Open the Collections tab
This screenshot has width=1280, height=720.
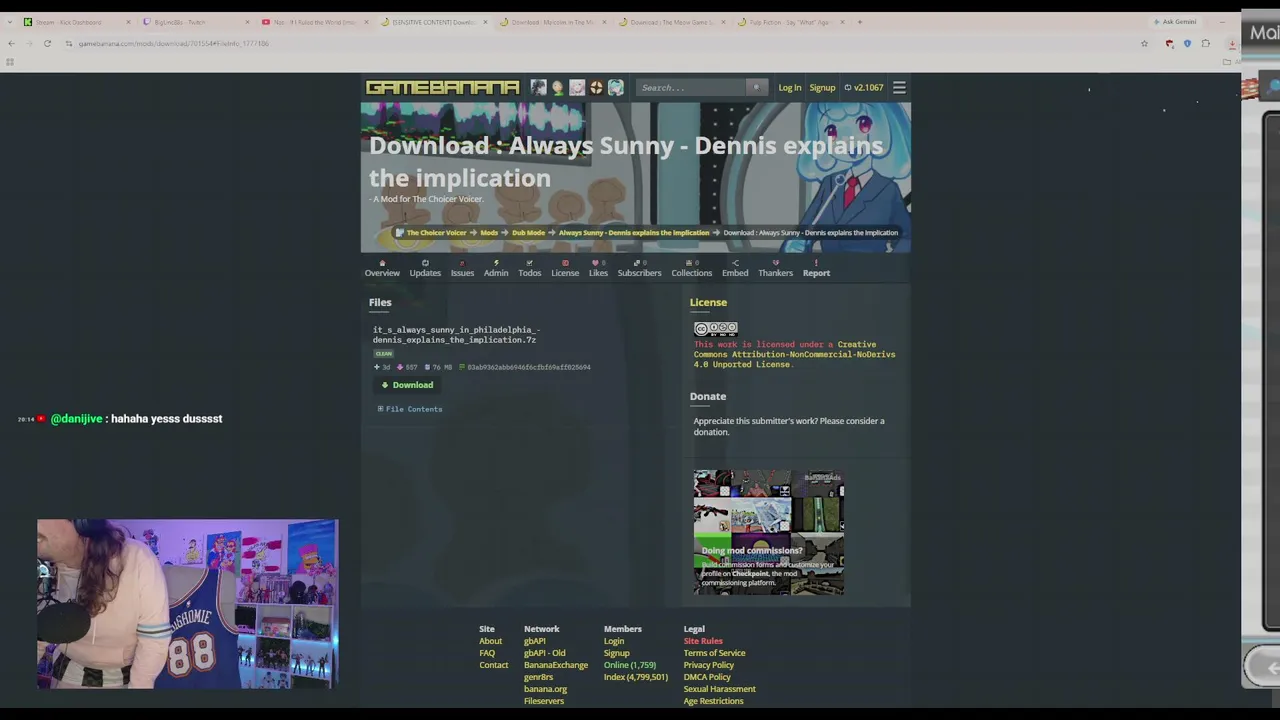[x=692, y=268]
